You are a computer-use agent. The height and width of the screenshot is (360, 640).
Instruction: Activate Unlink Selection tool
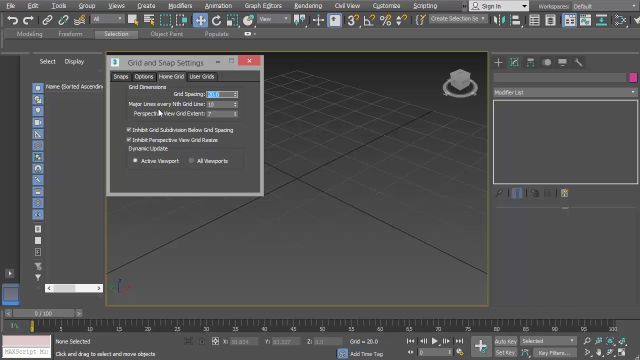pyautogui.click(x=63, y=20)
